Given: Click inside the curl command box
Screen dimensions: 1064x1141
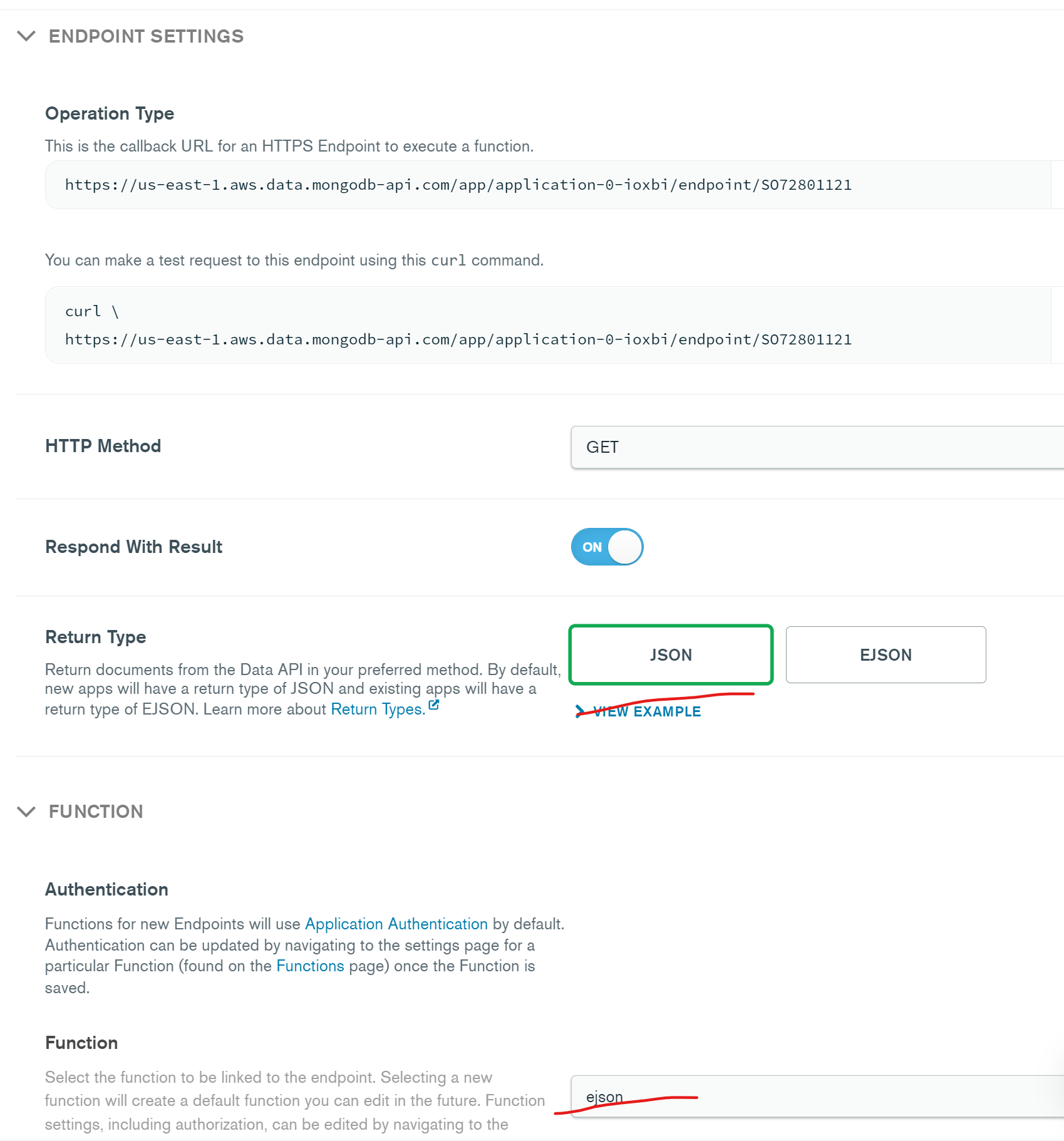Looking at the screenshot, I should pos(457,325).
